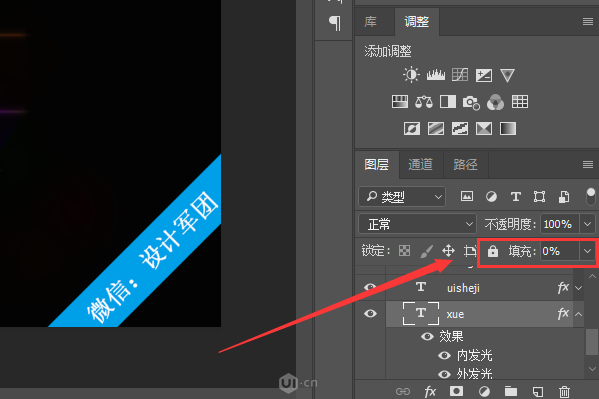Add a layer mask
This screenshot has height=399, width=599.
(456, 391)
